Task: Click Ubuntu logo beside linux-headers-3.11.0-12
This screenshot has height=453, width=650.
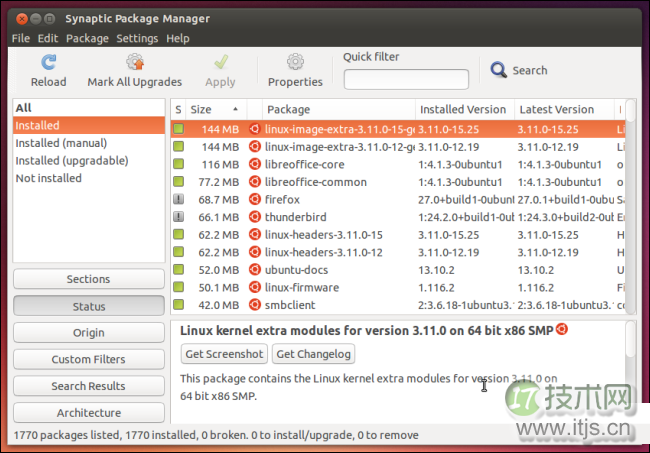Action: click(x=255, y=252)
